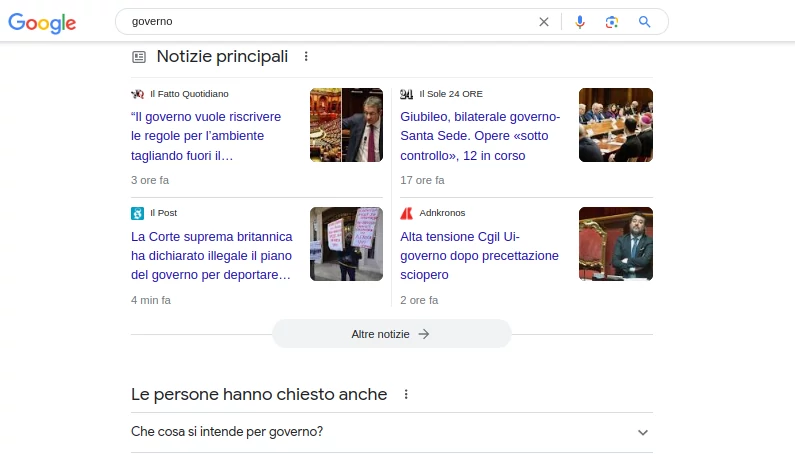Click the 3 ore fa timestamp
The image size is (795, 454).
[150, 180]
